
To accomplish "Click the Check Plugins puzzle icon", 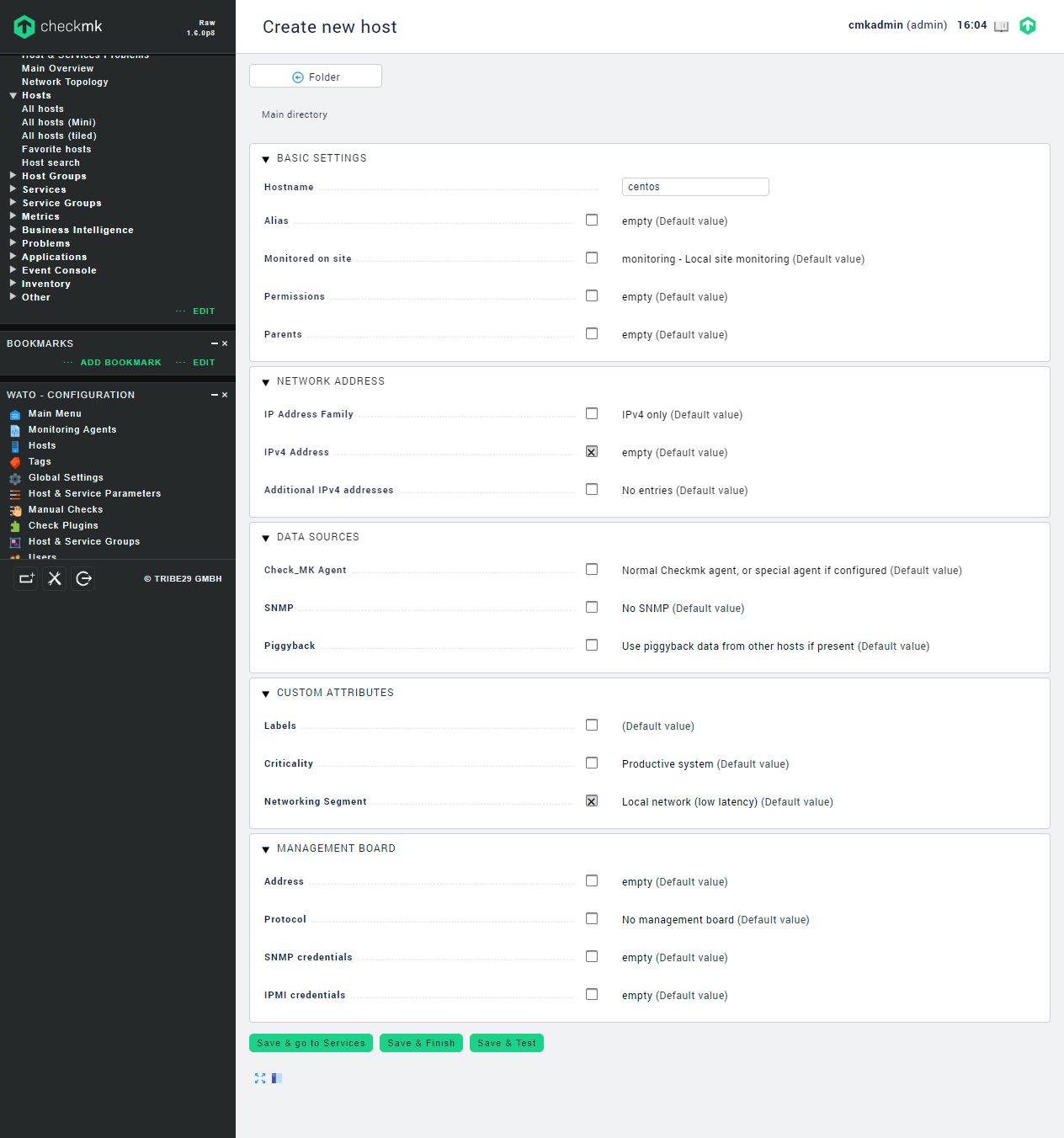I will tap(15, 526).
